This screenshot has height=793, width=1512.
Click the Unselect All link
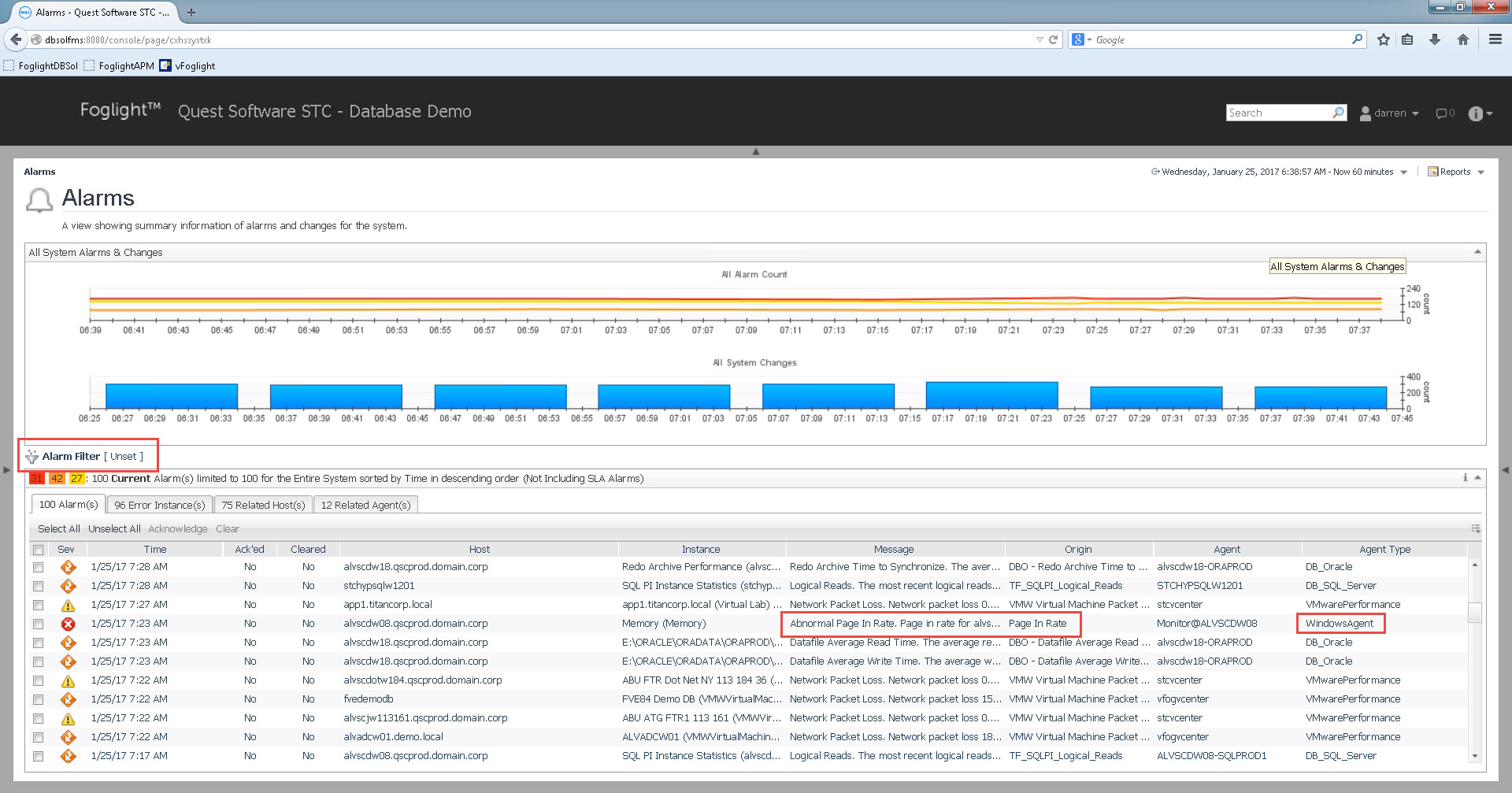click(x=114, y=529)
